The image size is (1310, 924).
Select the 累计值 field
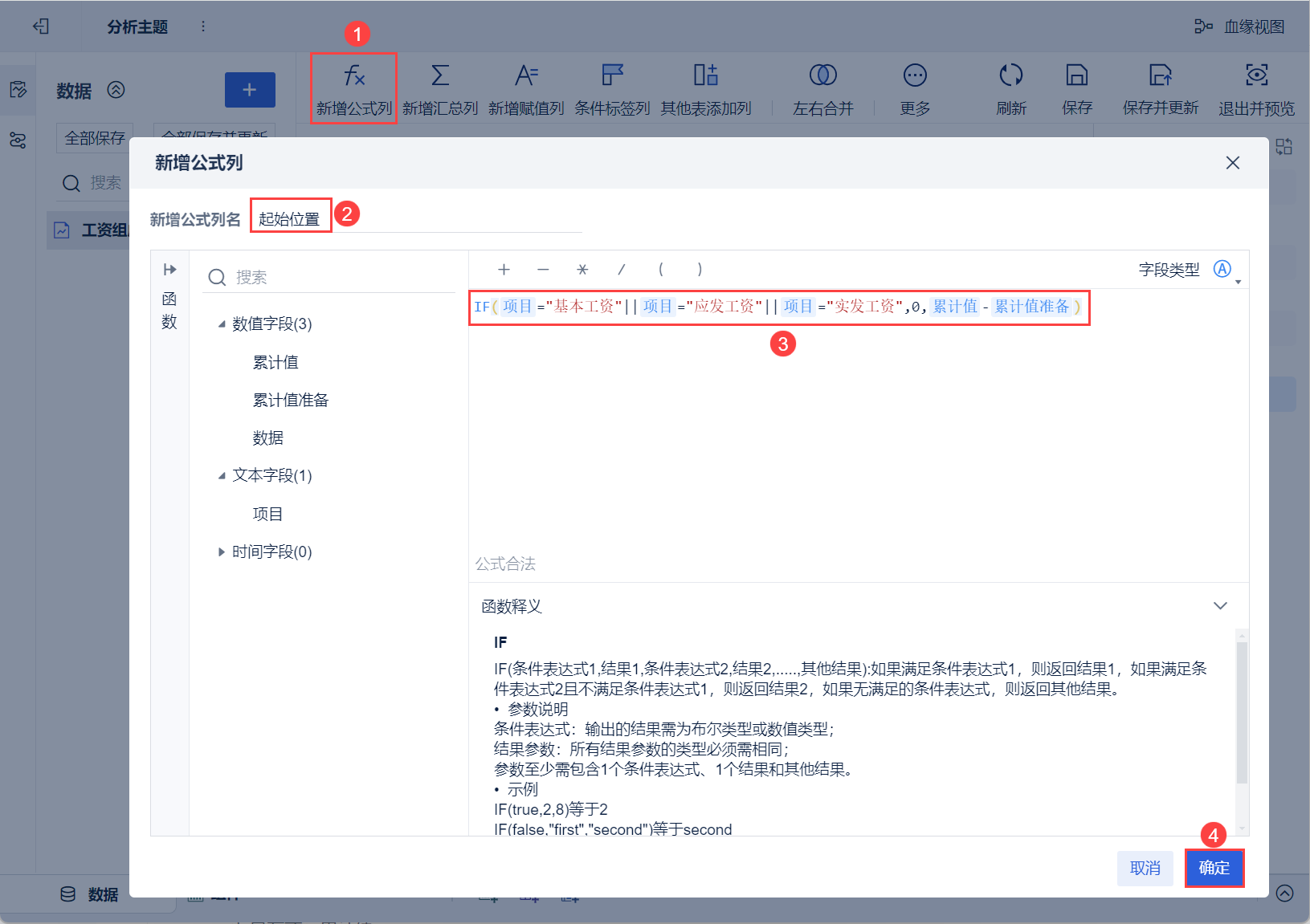click(x=275, y=362)
